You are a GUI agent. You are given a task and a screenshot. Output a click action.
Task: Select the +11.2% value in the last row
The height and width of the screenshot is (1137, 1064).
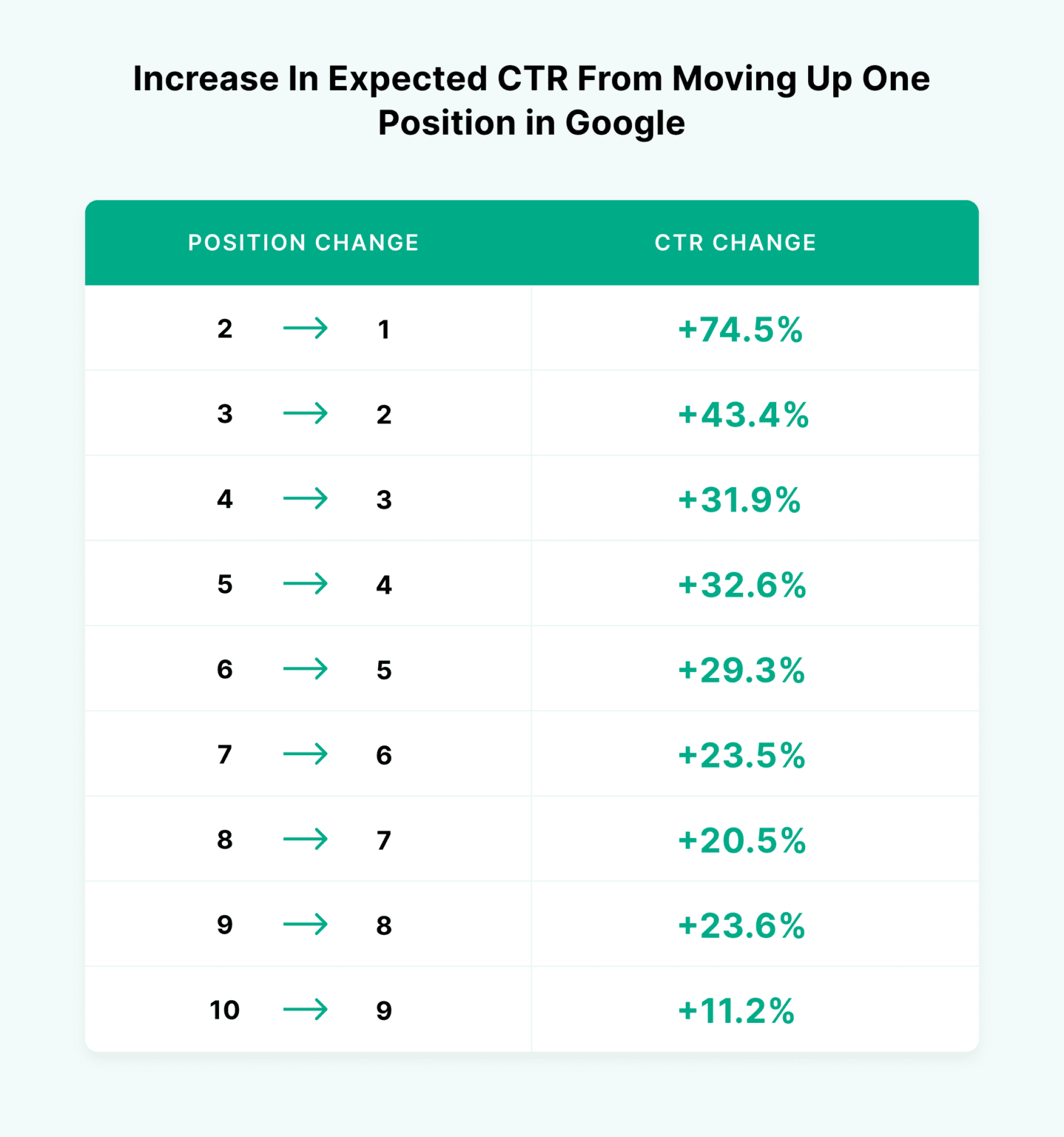[736, 1010]
